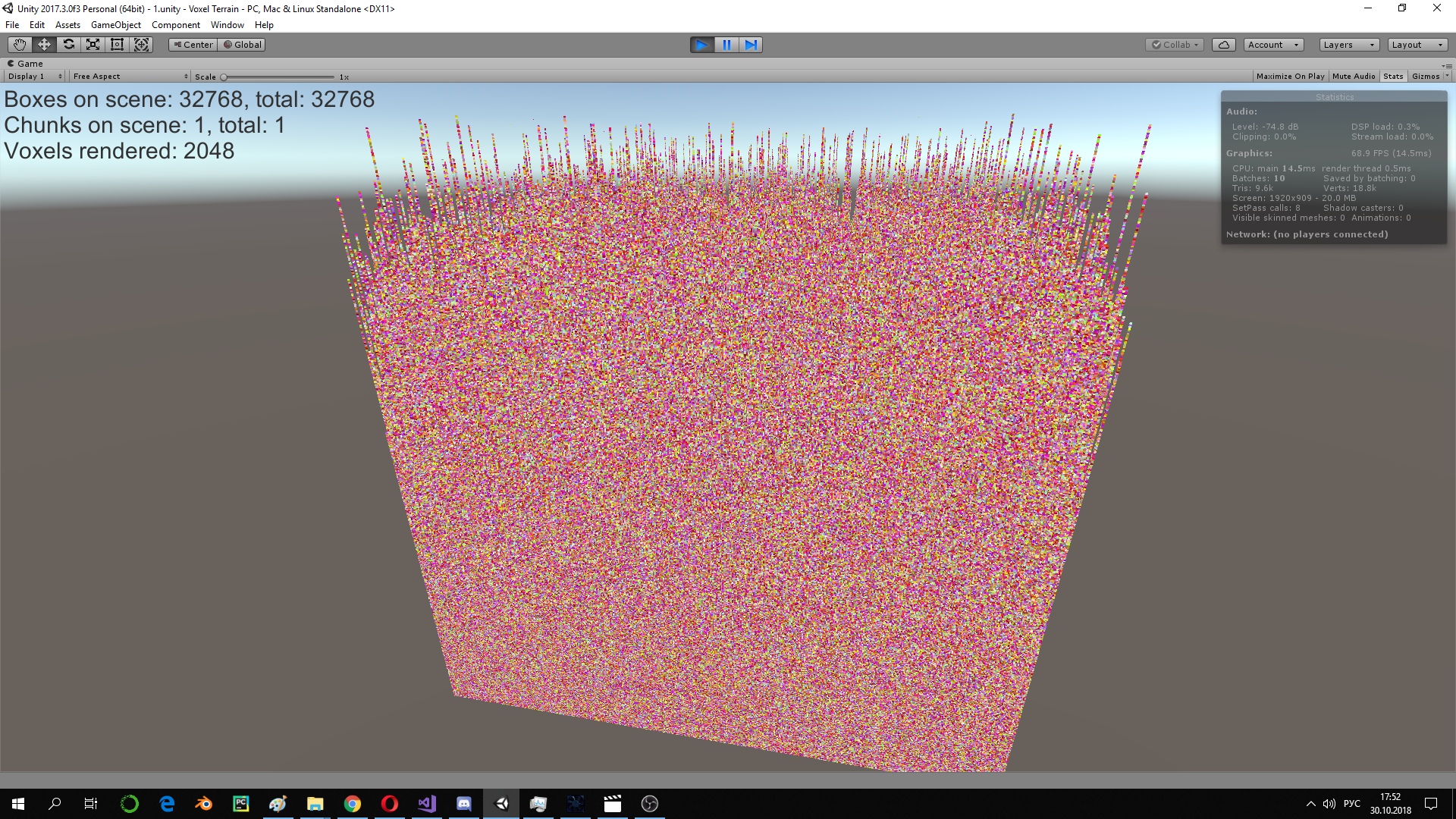Open Visual Studio Code from the taskbar

(x=426, y=804)
